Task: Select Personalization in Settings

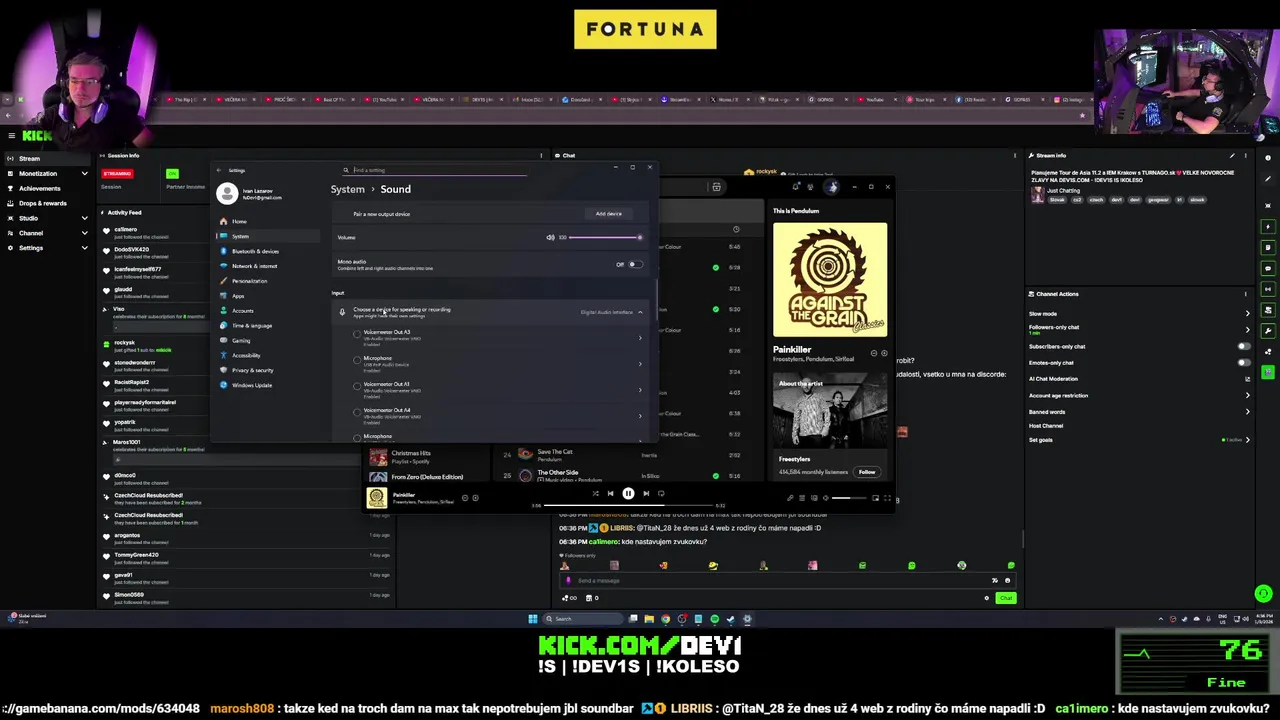Action: 268,281
